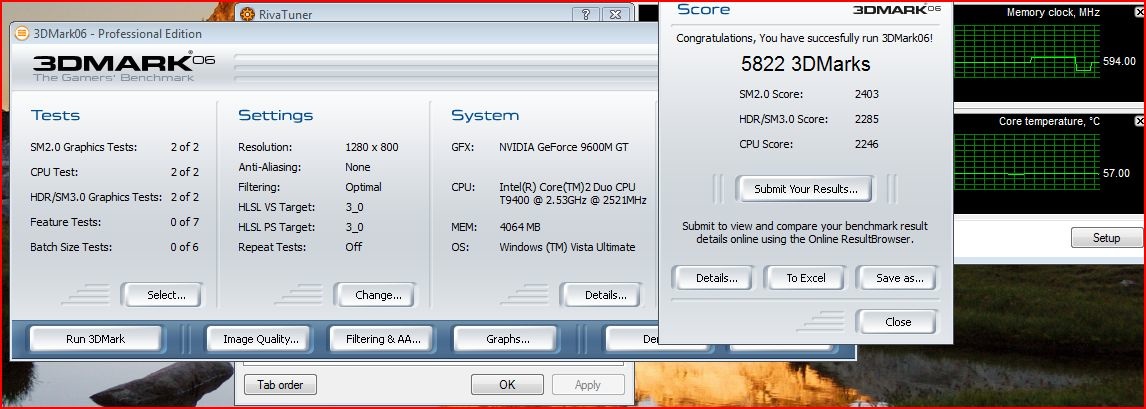Image resolution: width=1146 pixels, height=409 pixels.
Task: Select HDR/SM3.0 Score value 2285
Action: (866, 118)
